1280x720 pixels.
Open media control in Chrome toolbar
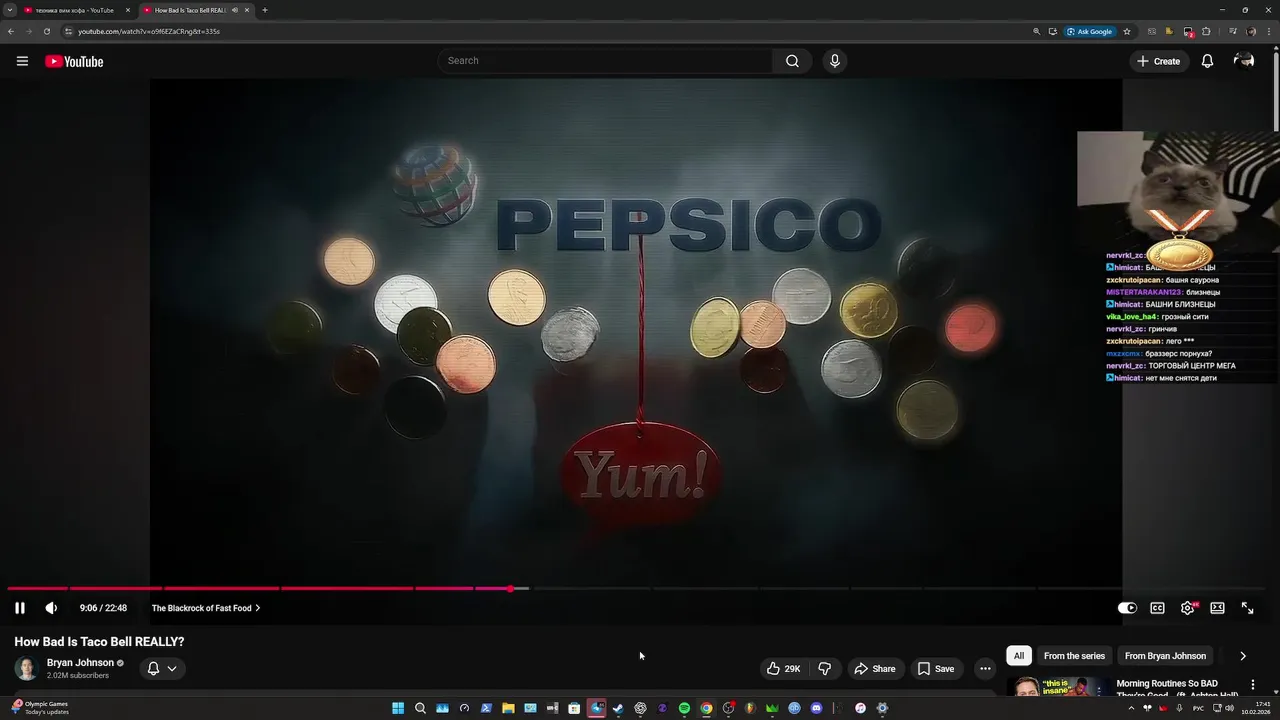(x=1232, y=31)
